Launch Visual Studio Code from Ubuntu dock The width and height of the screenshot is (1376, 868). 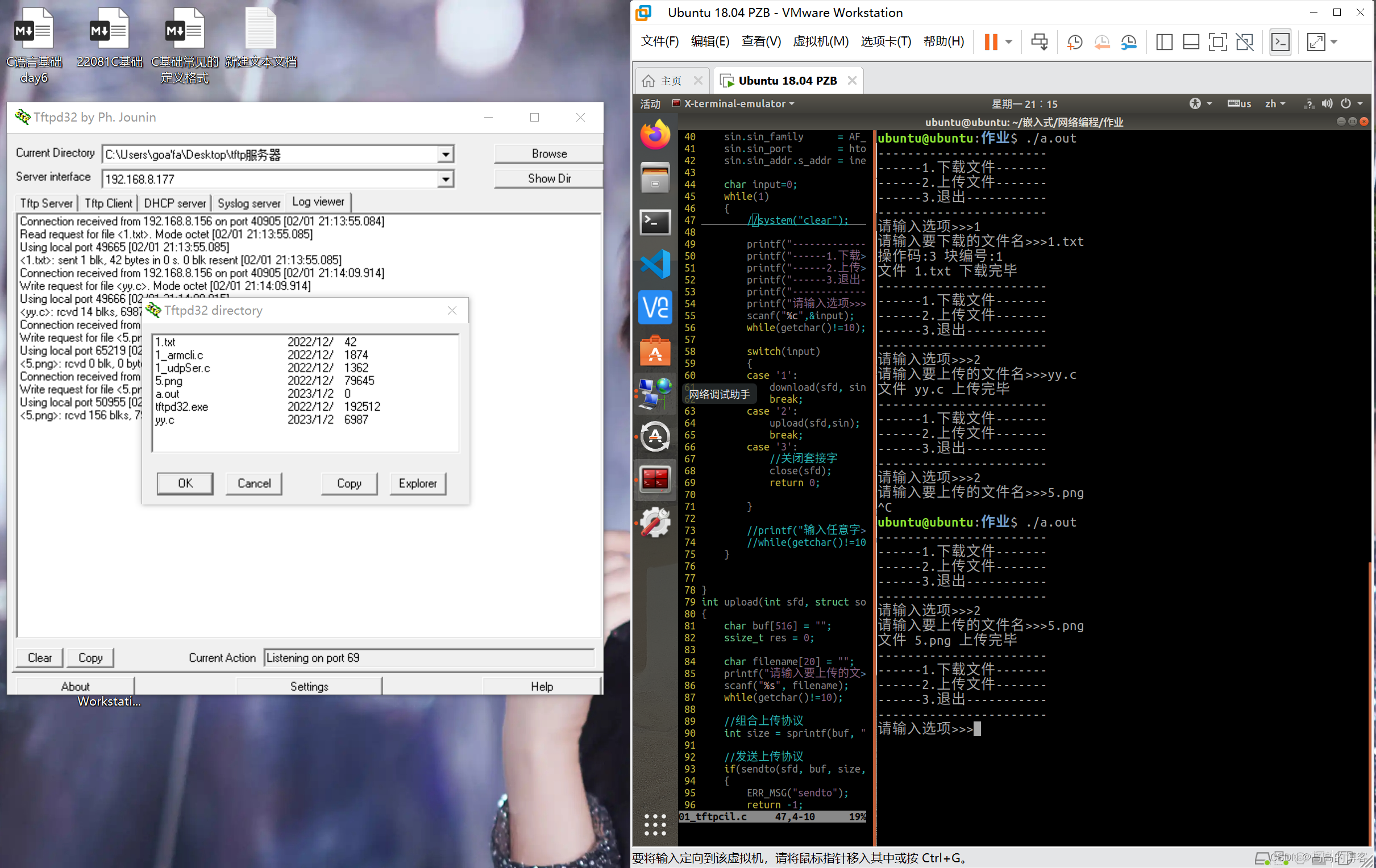click(x=654, y=264)
